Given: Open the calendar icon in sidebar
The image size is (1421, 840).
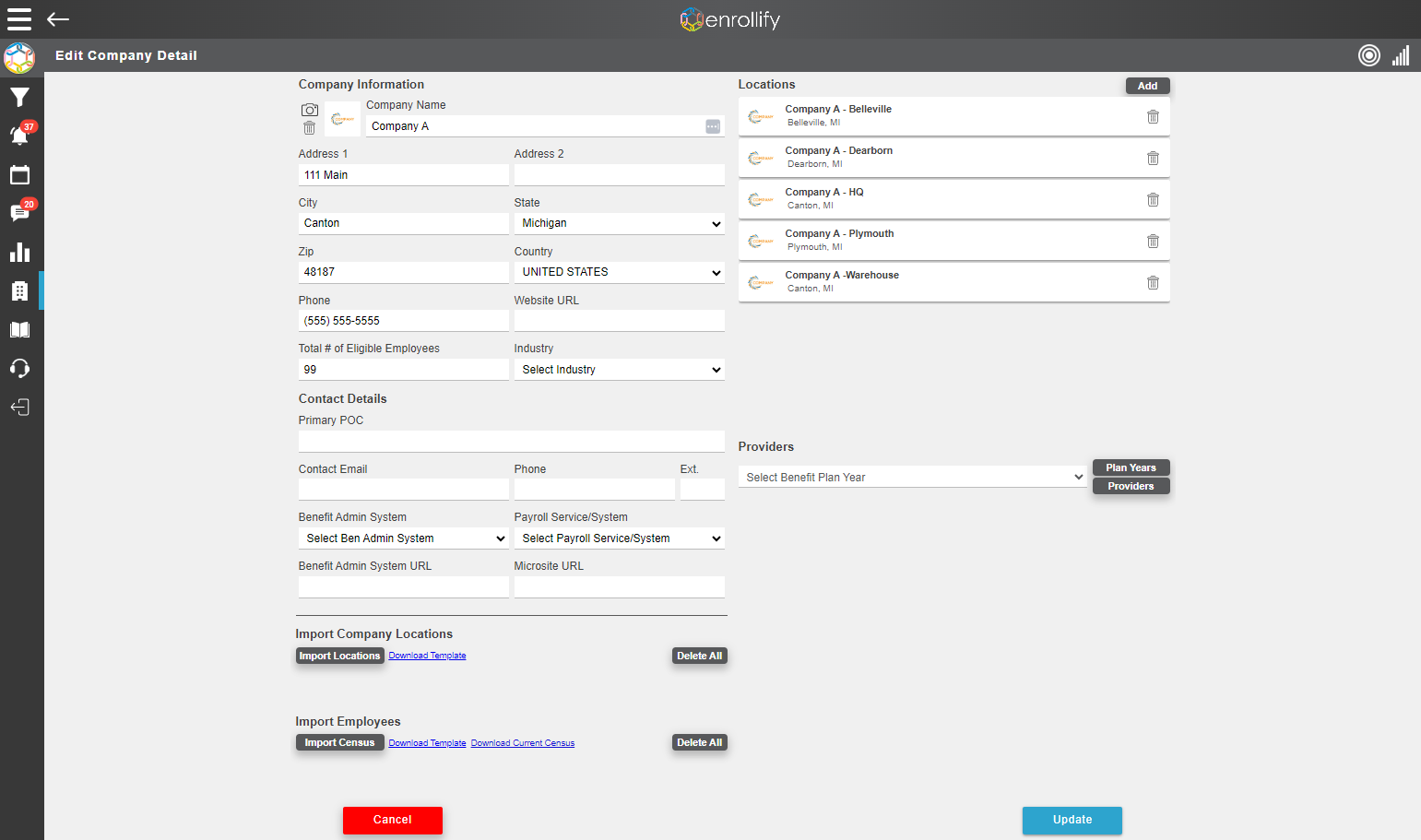Looking at the screenshot, I should 19,174.
